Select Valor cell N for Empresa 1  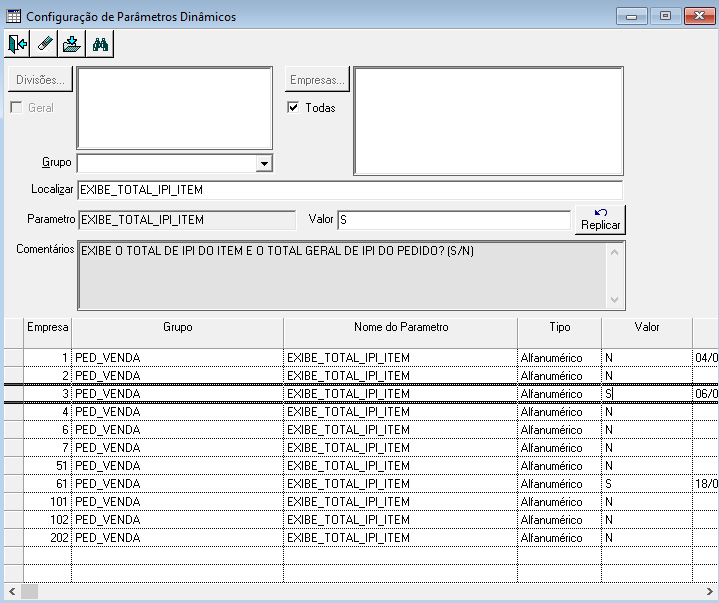(x=647, y=358)
